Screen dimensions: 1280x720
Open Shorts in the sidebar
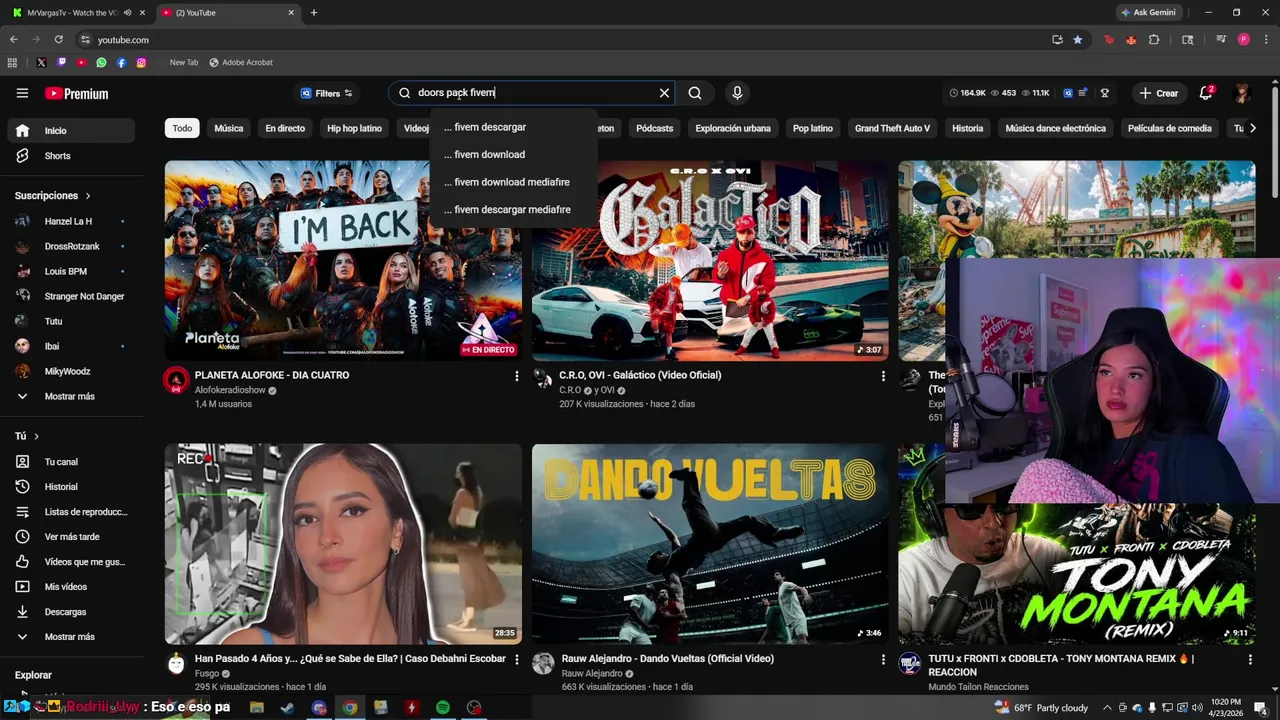72,156
